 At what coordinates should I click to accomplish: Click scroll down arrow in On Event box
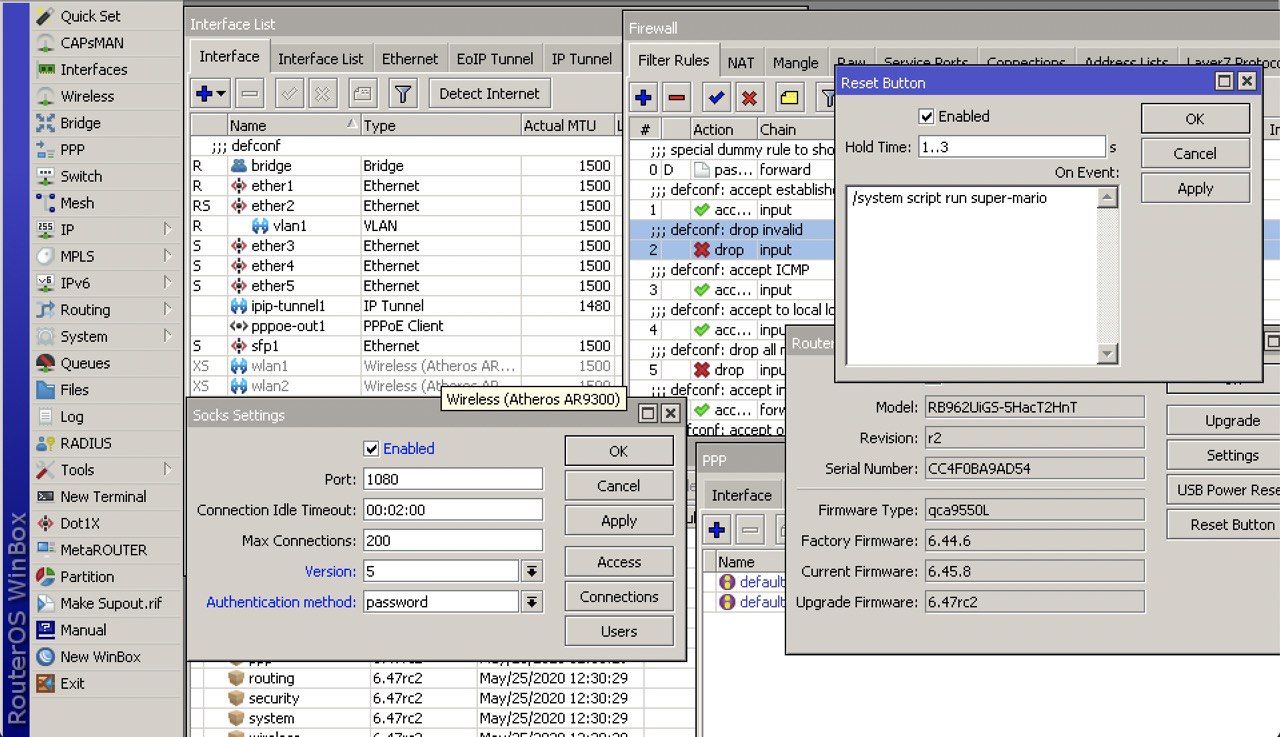click(1107, 354)
